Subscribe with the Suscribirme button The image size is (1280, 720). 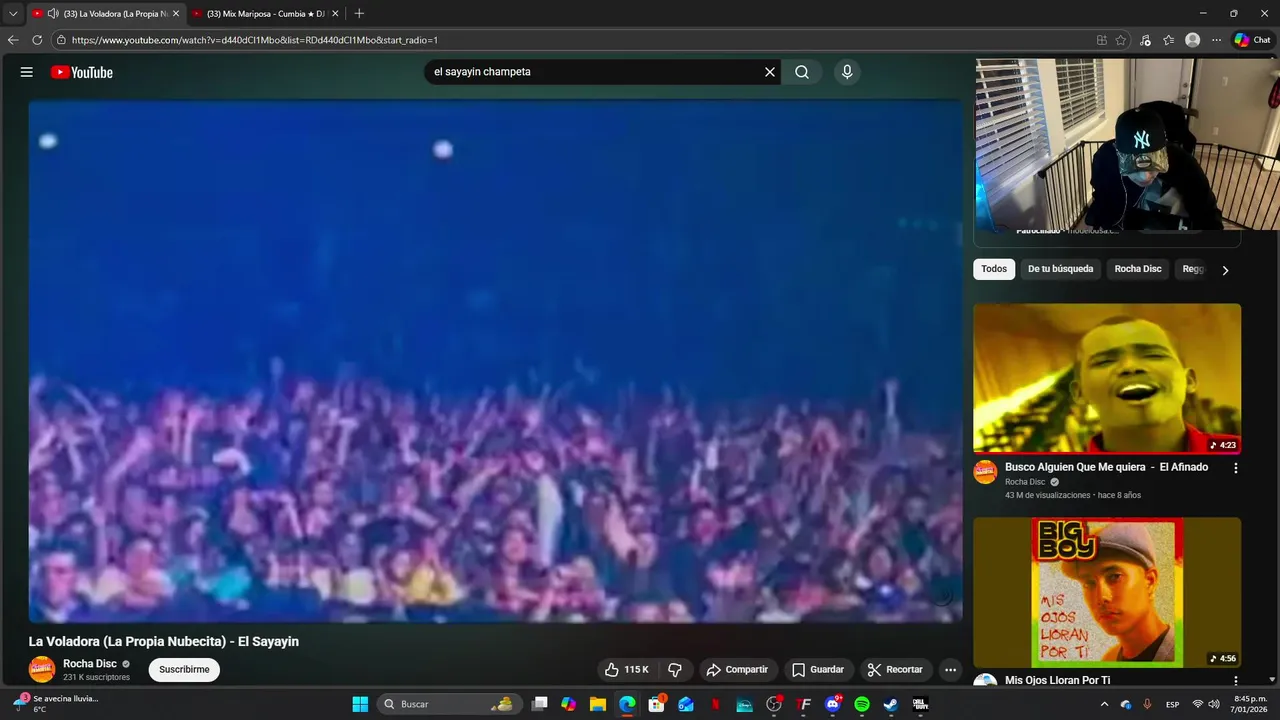click(184, 670)
